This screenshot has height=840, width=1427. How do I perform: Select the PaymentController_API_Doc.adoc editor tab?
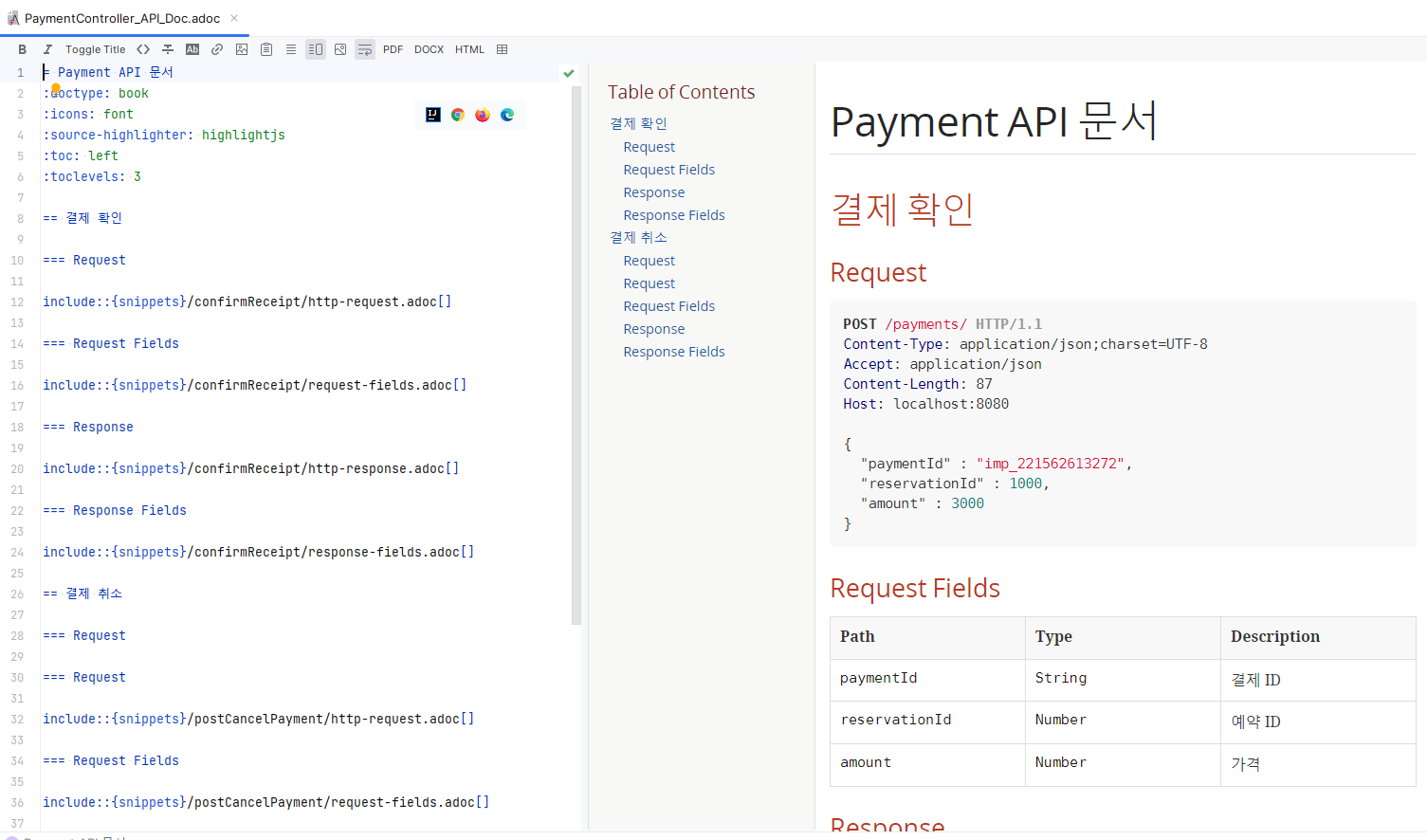pos(122,18)
